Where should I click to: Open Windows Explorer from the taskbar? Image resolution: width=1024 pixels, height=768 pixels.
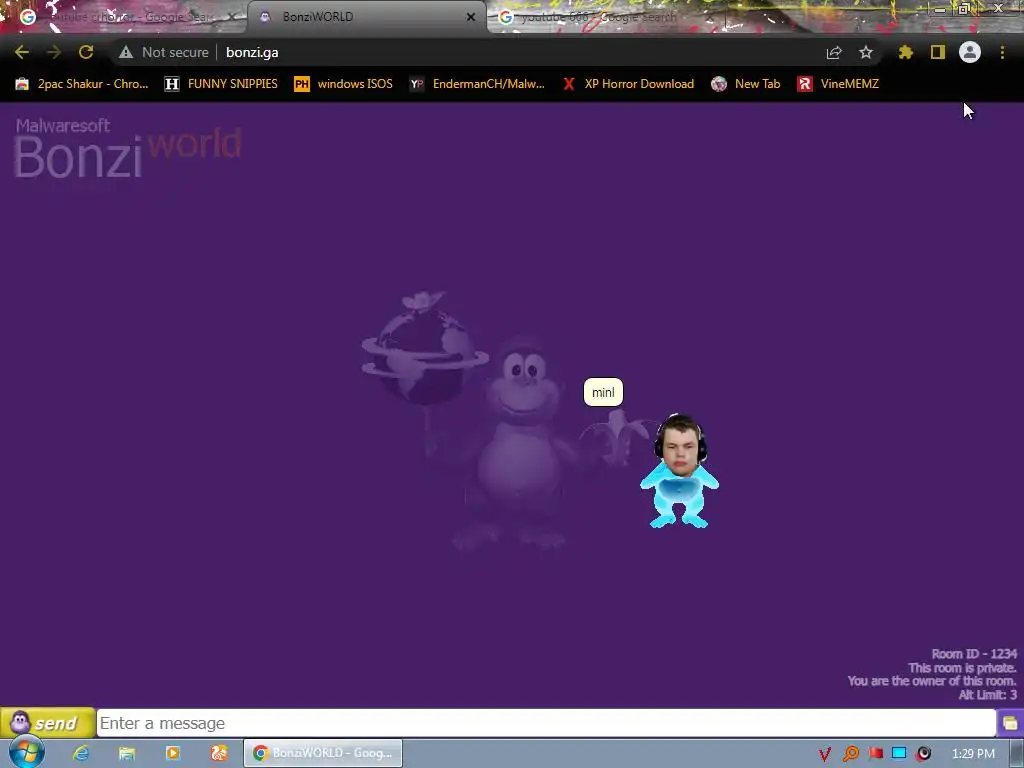click(x=127, y=753)
